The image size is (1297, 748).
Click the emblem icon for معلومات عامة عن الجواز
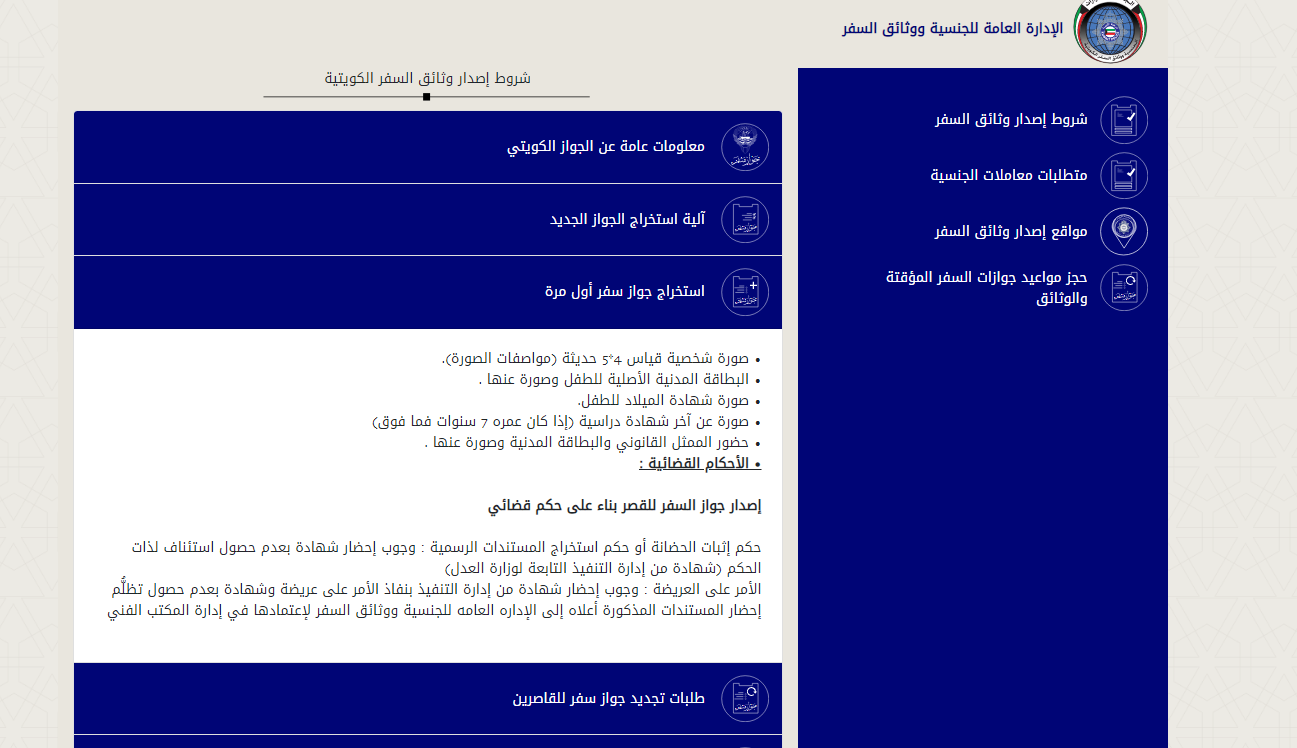[x=744, y=147]
